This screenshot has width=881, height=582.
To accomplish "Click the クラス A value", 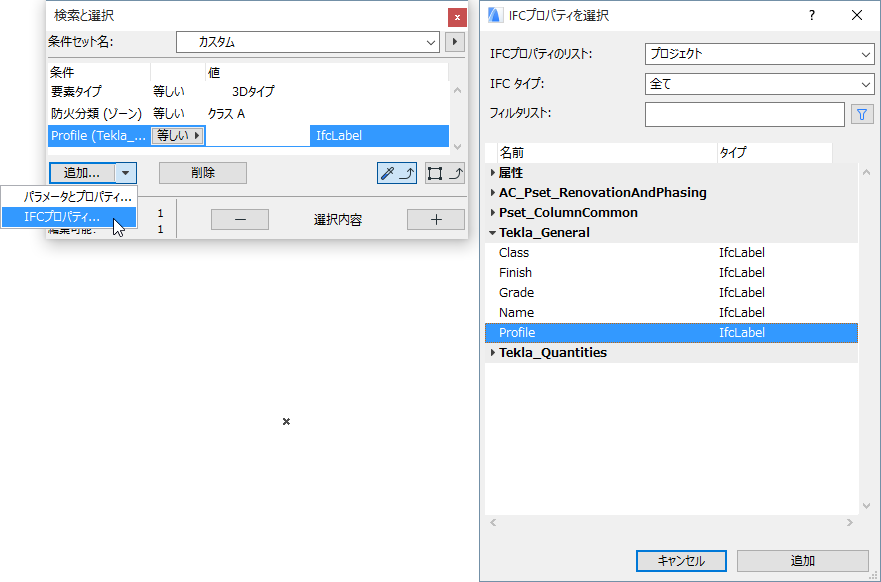I will (226, 114).
